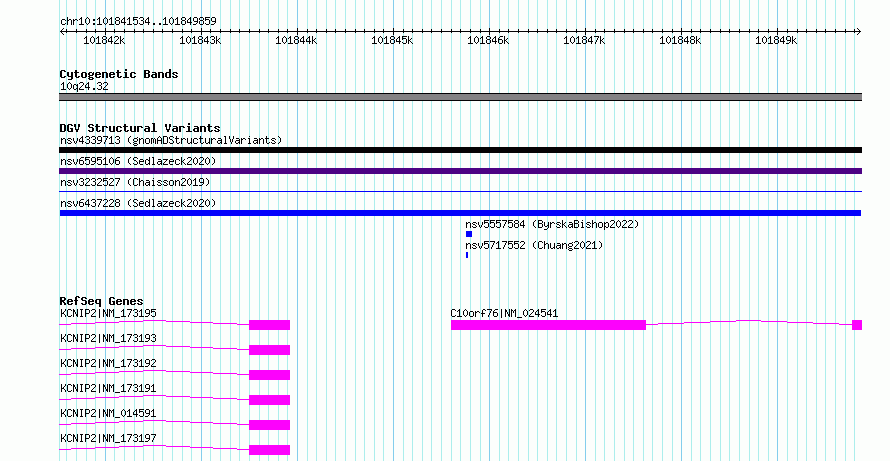Click the KCNIP2 NM_014591 magenta exon block
This screenshot has height=461, width=890.
[x=270, y=425]
